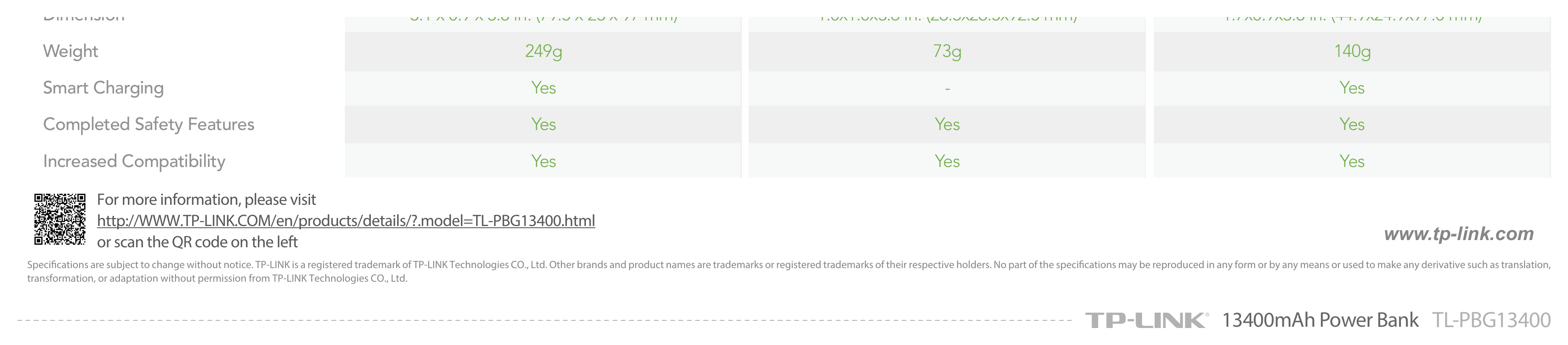
Task: Click middle column Completed Safety Features Yes
Action: coord(947,124)
